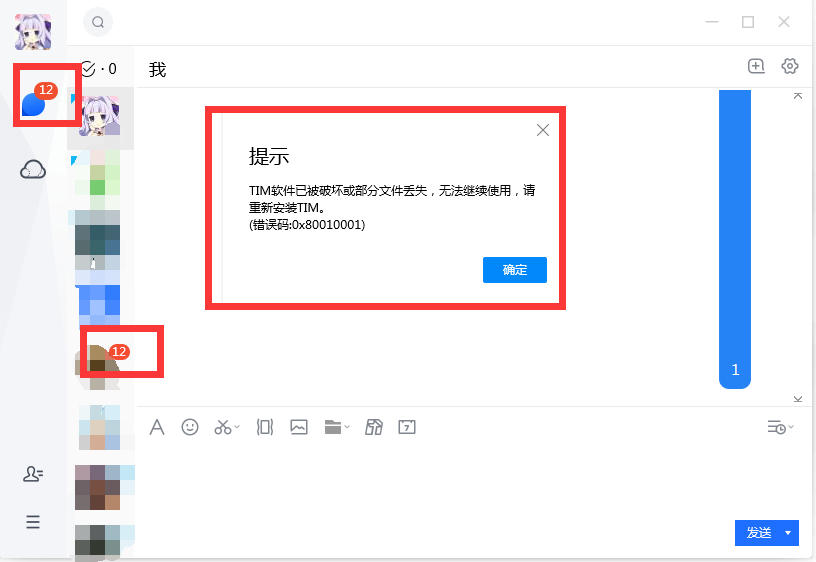Click the search icon at top
Image resolution: width=816 pixels, height=562 pixels.
pyautogui.click(x=98, y=22)
